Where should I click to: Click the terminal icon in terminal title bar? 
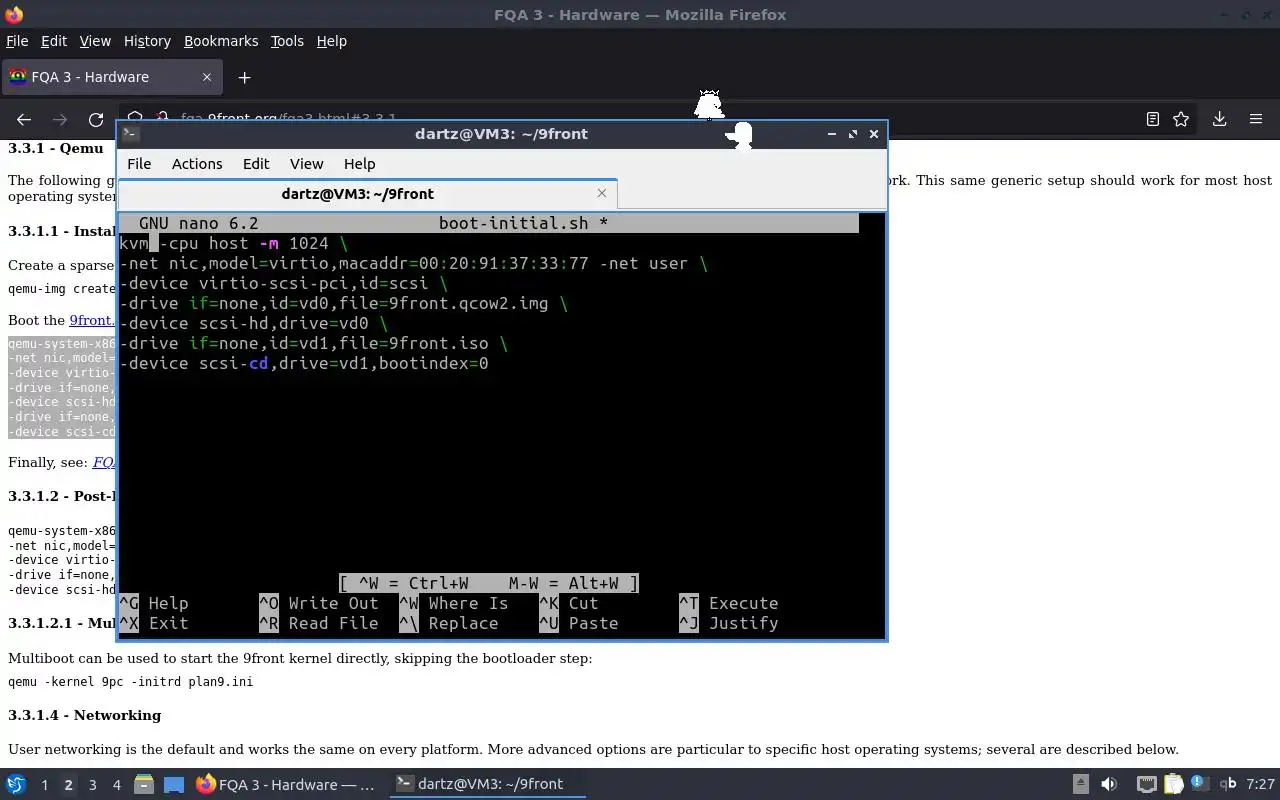coord(130,133)
